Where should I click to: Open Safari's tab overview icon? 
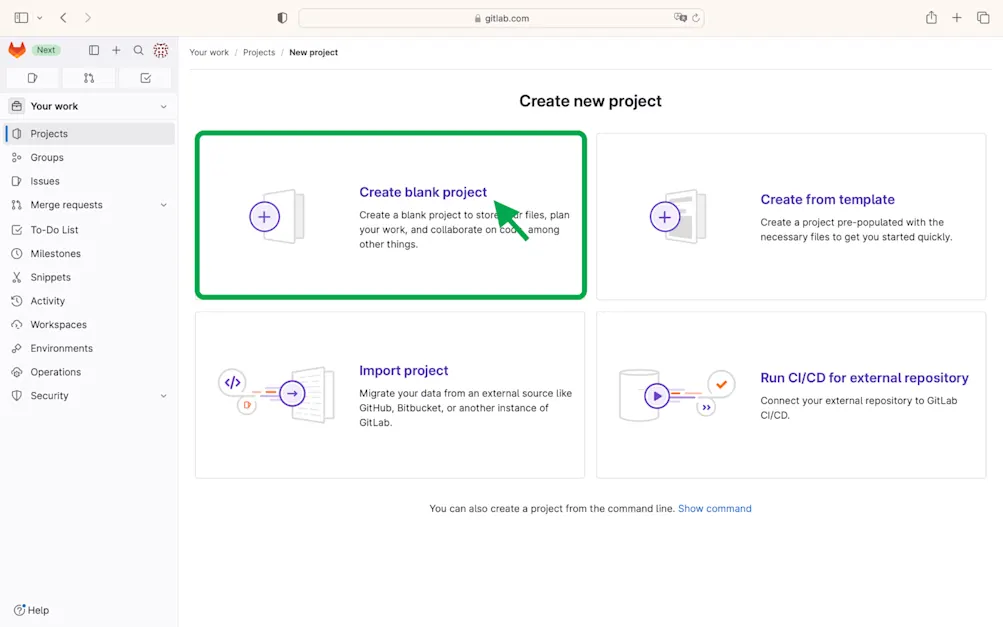982,17
